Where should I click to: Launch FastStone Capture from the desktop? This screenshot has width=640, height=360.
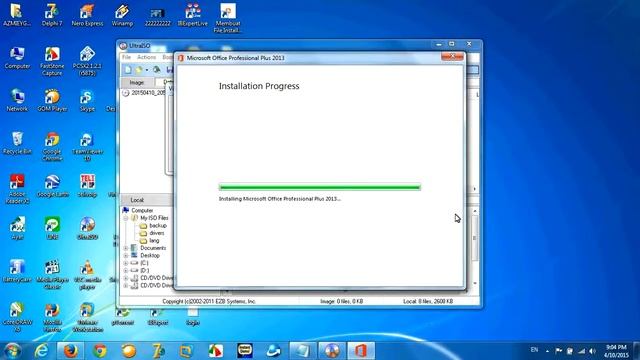[x=52, y=61]
